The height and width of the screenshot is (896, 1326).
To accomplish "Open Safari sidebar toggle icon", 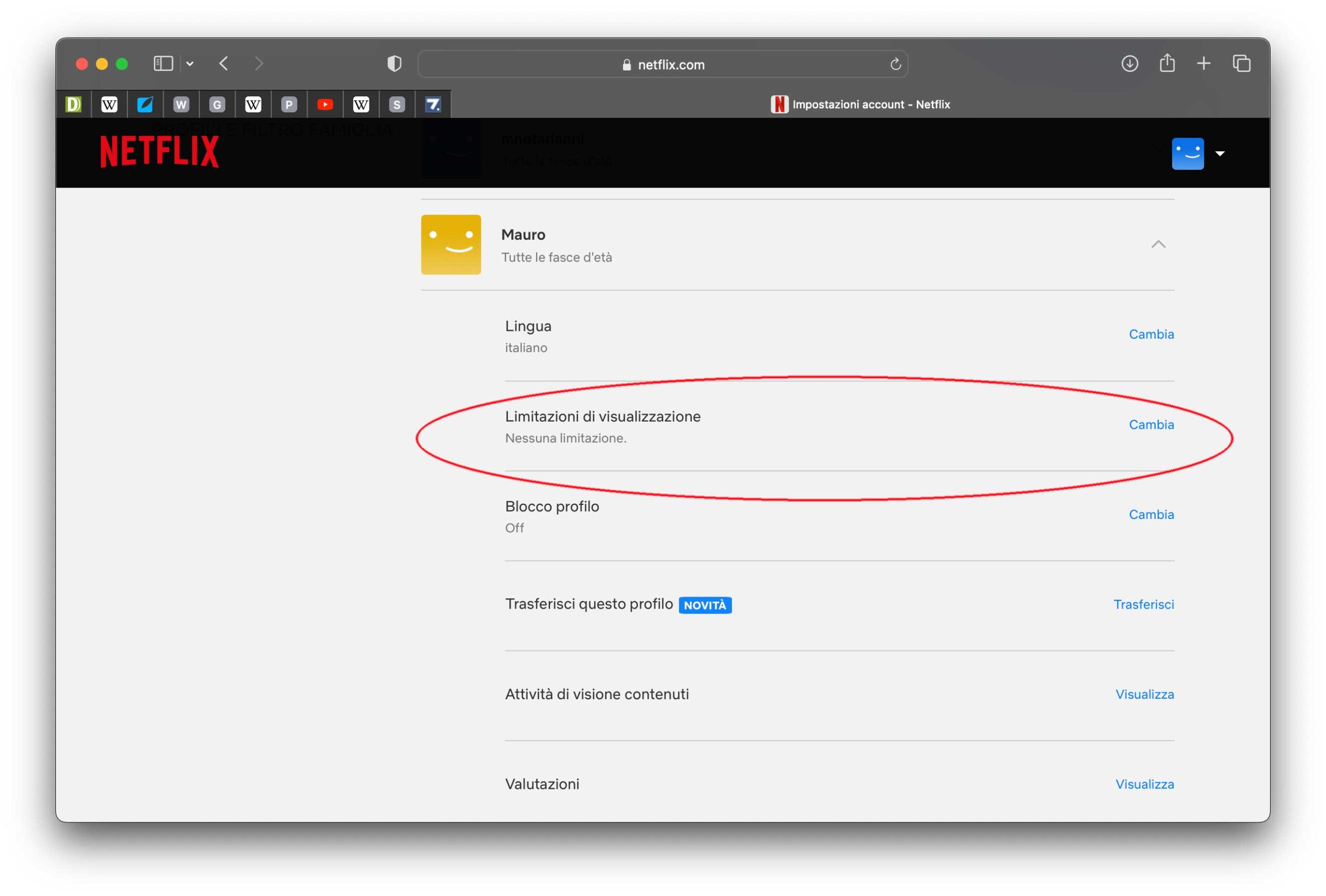I will click(163, 63).
